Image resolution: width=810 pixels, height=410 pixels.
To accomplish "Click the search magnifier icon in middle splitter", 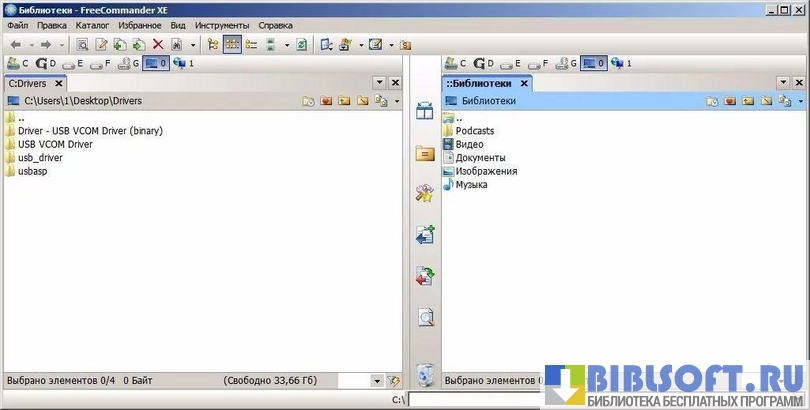I will (x=425, y=318).
